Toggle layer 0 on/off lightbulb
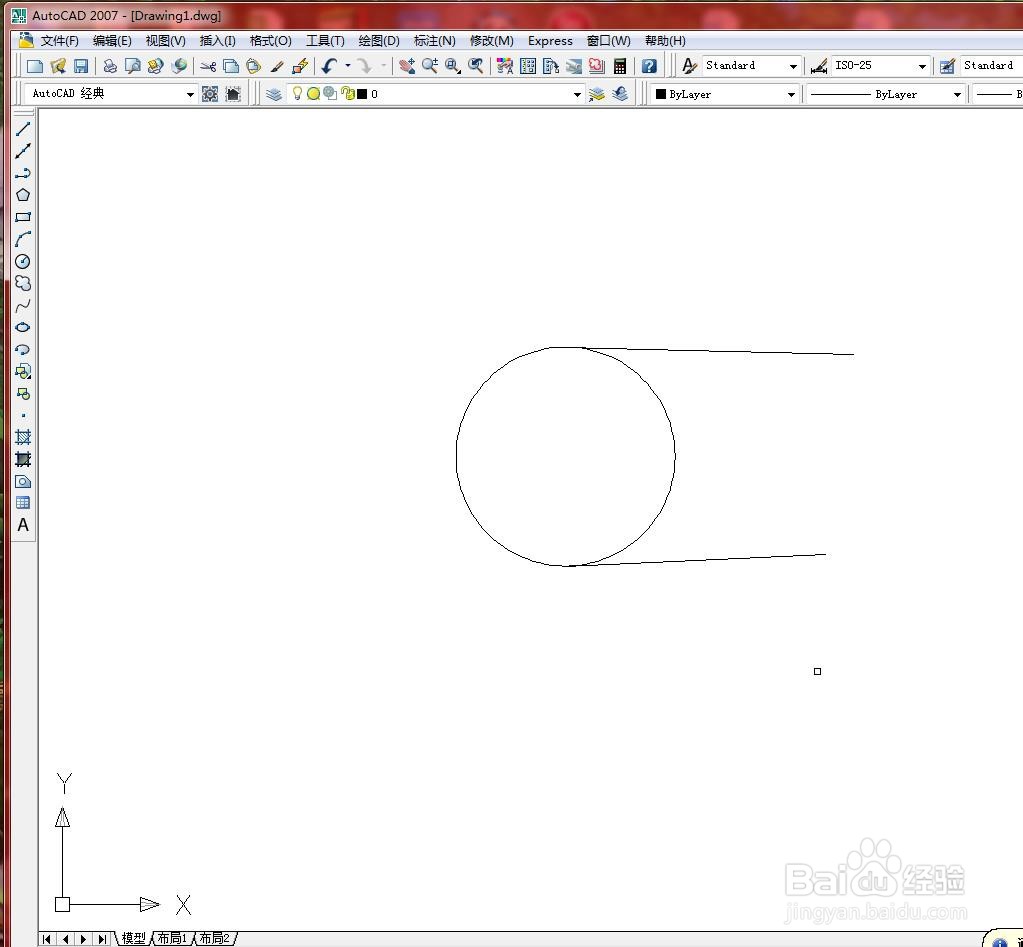This screenshot has height=947, width=1023. 297,93
